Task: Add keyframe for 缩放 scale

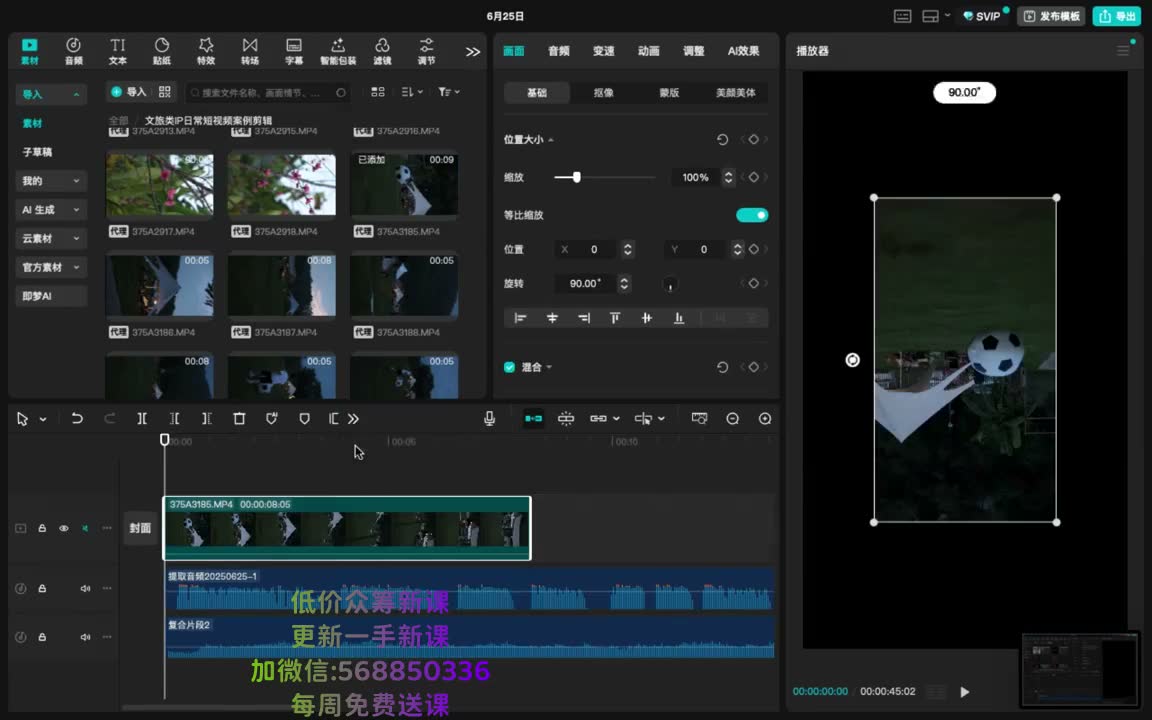Action: point(753,177)
